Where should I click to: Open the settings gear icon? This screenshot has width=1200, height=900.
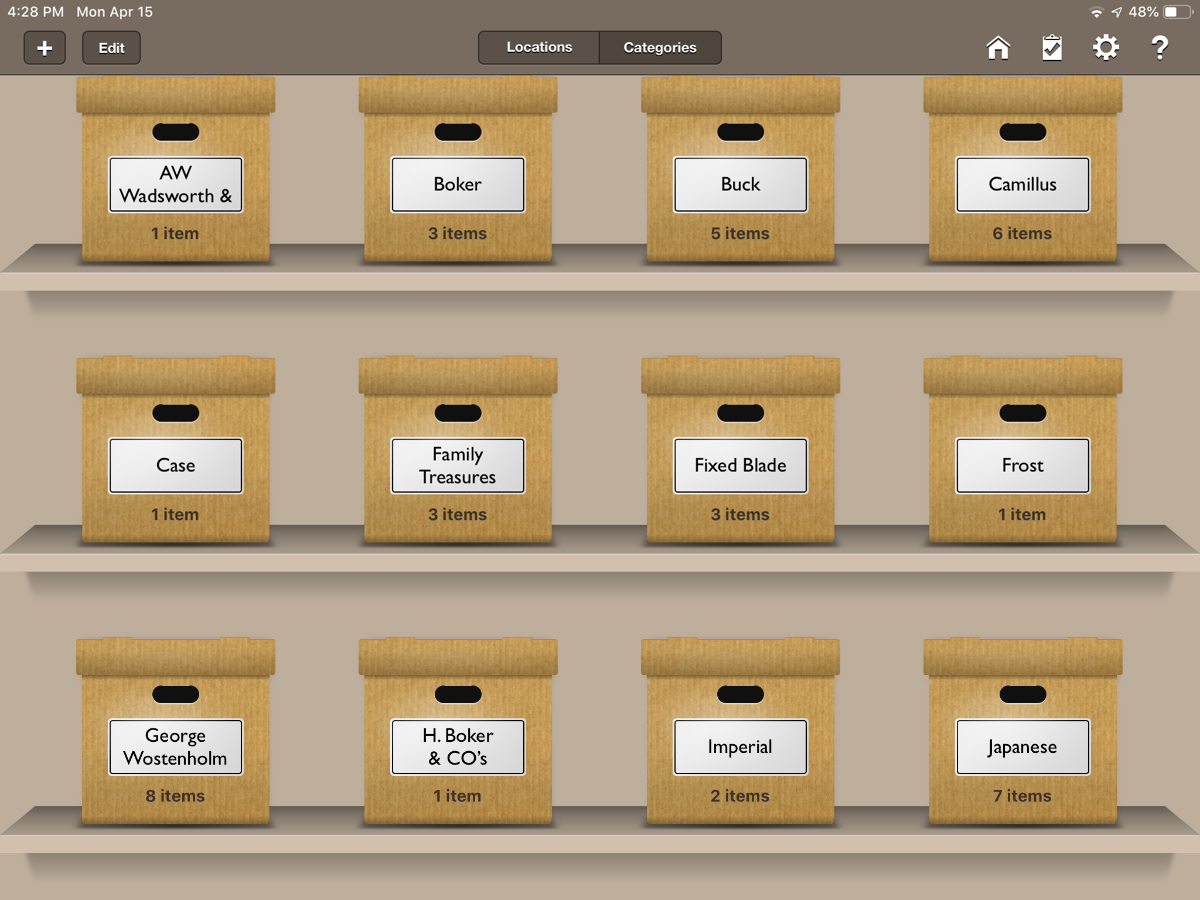point(1106,47)
